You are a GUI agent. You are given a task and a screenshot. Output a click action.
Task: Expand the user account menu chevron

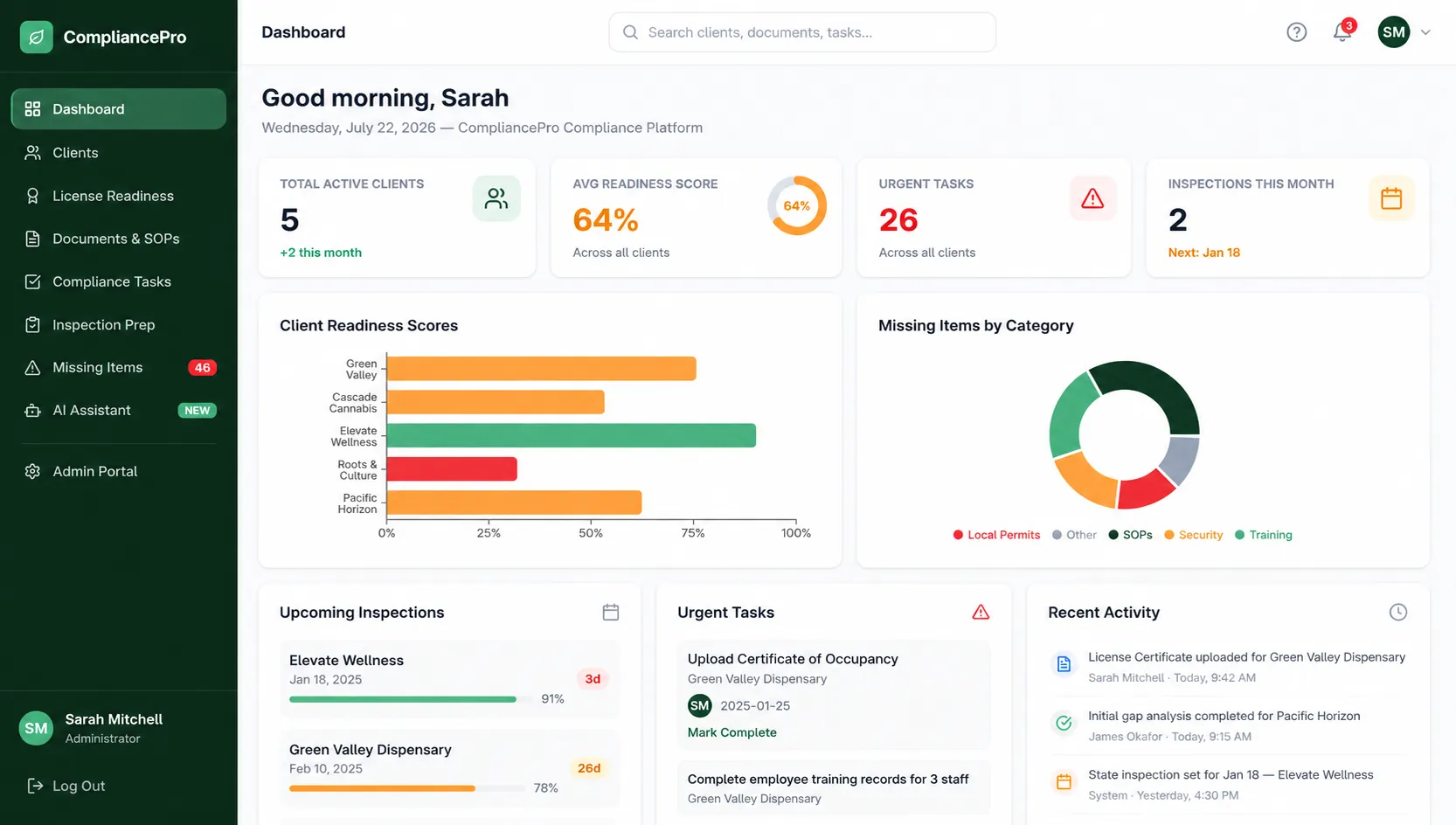pos(1425,32)
